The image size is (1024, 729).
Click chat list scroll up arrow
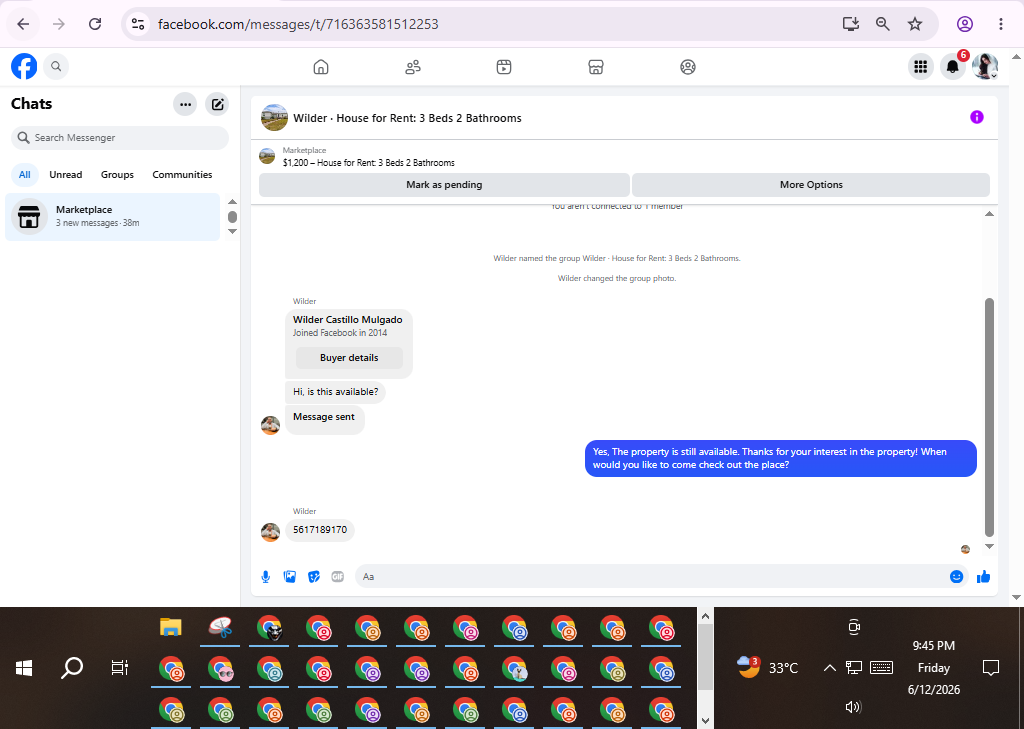tap(232, 202)
